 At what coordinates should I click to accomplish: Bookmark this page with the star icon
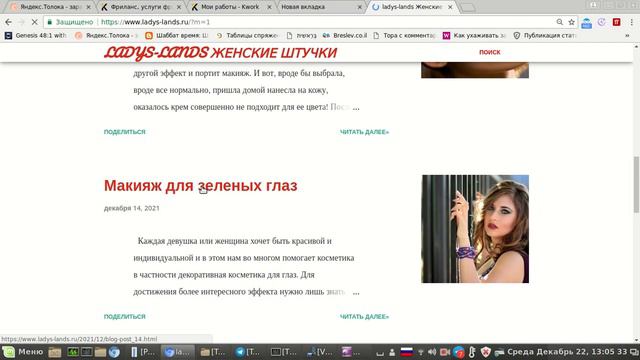point(571,22)
